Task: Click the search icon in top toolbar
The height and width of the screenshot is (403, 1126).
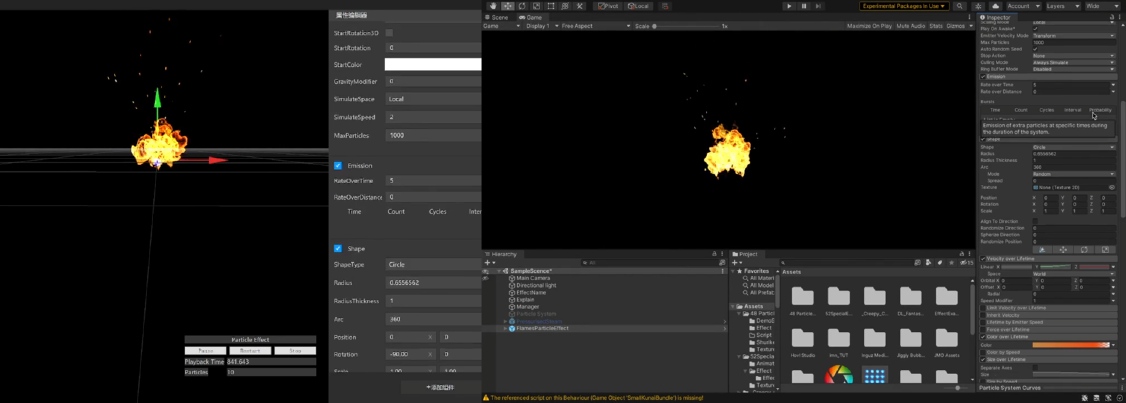Action: point(960,6)
